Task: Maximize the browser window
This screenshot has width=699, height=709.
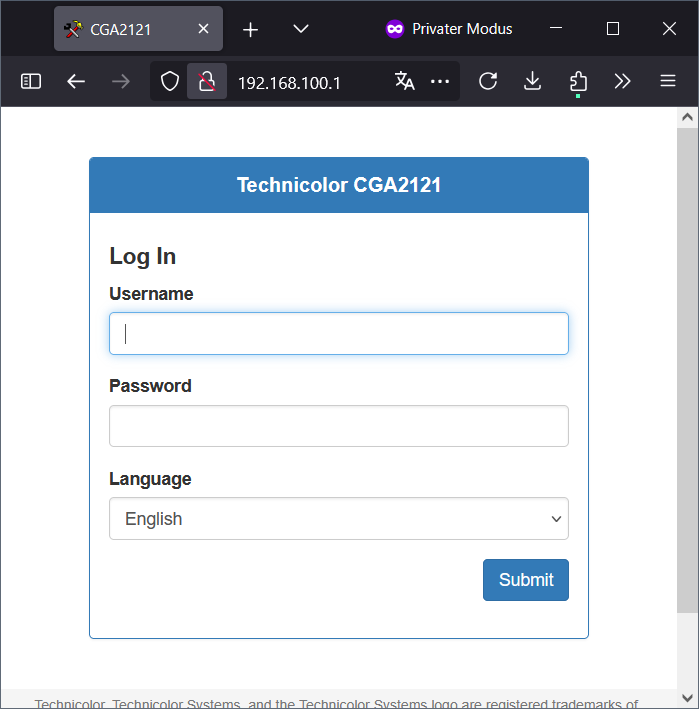Action: (613, 28)
